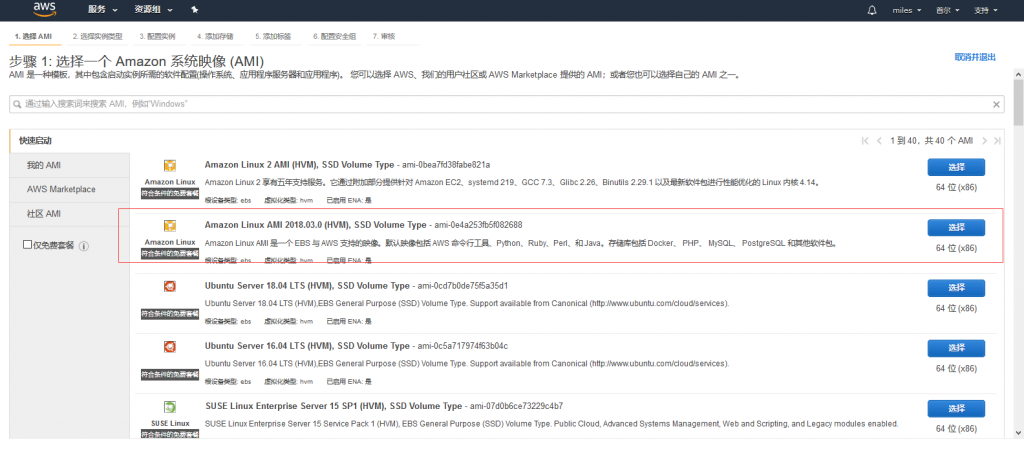1024x464 pixels.
Task: Open the miles account dropdown
Action: (x=906, y=10)
